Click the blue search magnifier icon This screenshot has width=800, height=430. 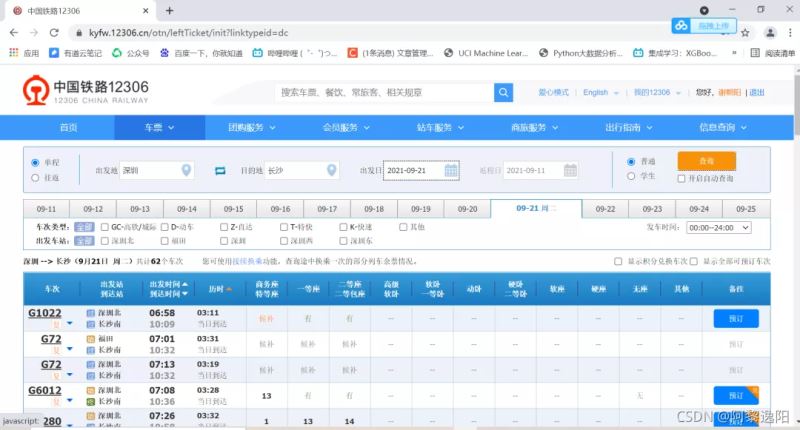click(x=503, y=92)
